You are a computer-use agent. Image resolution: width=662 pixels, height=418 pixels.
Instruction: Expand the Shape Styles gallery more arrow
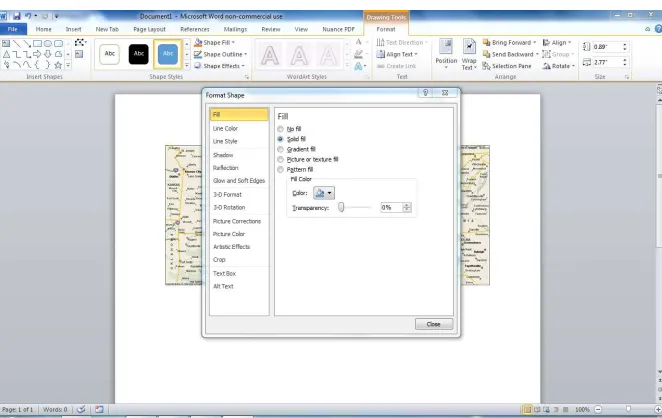click(187, 65)
